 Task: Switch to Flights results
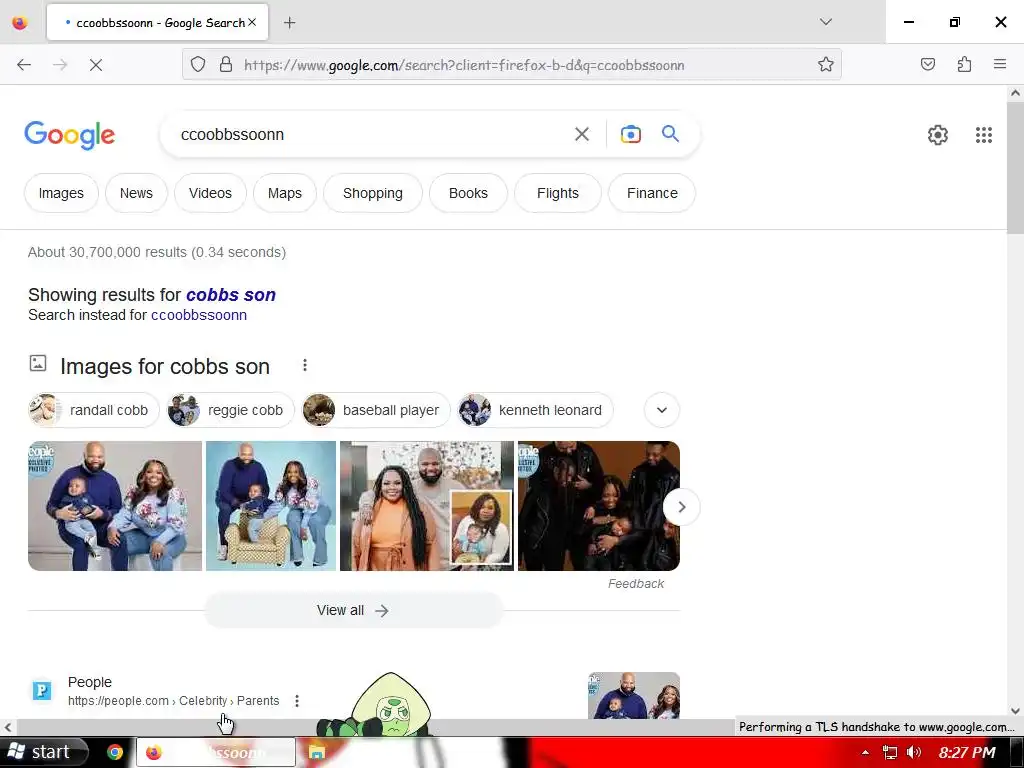[x=558, y=193]
